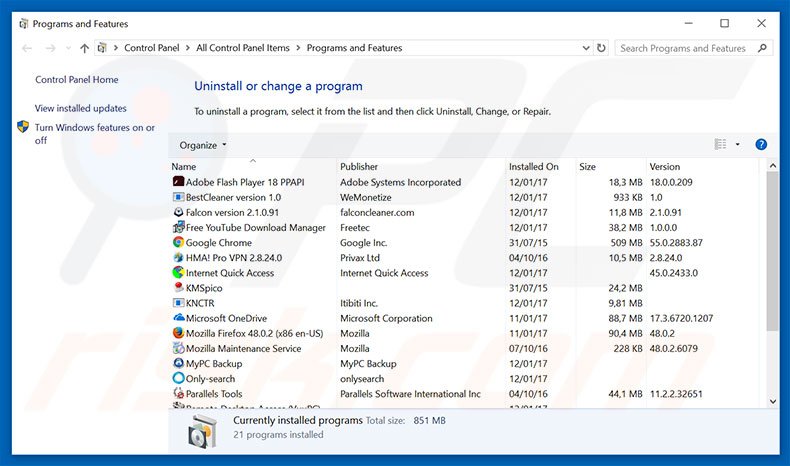Click the 88,7 MB size cell

pyautogui.click(x=625, y=318)
